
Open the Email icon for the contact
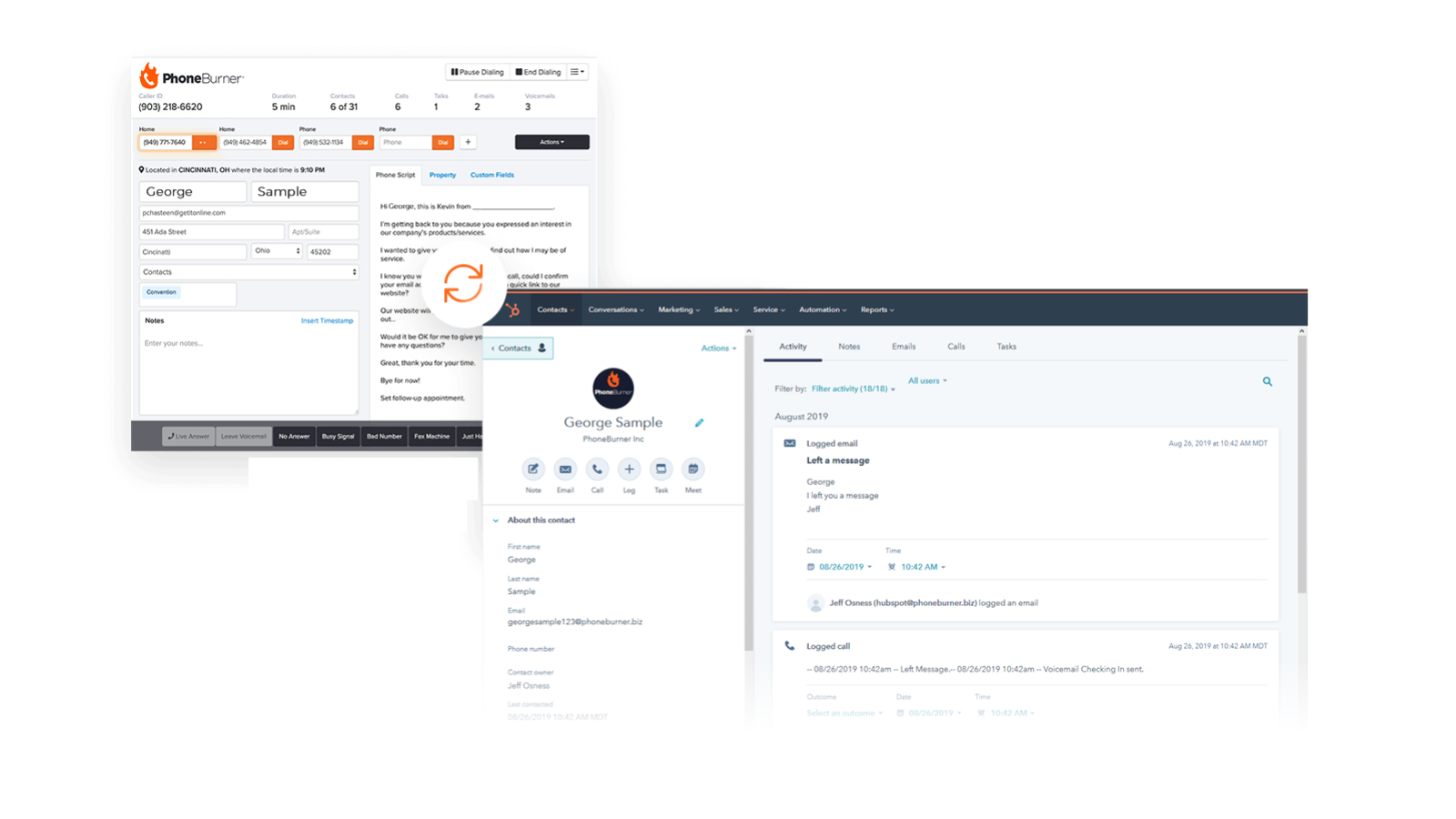tap(565, 470)
